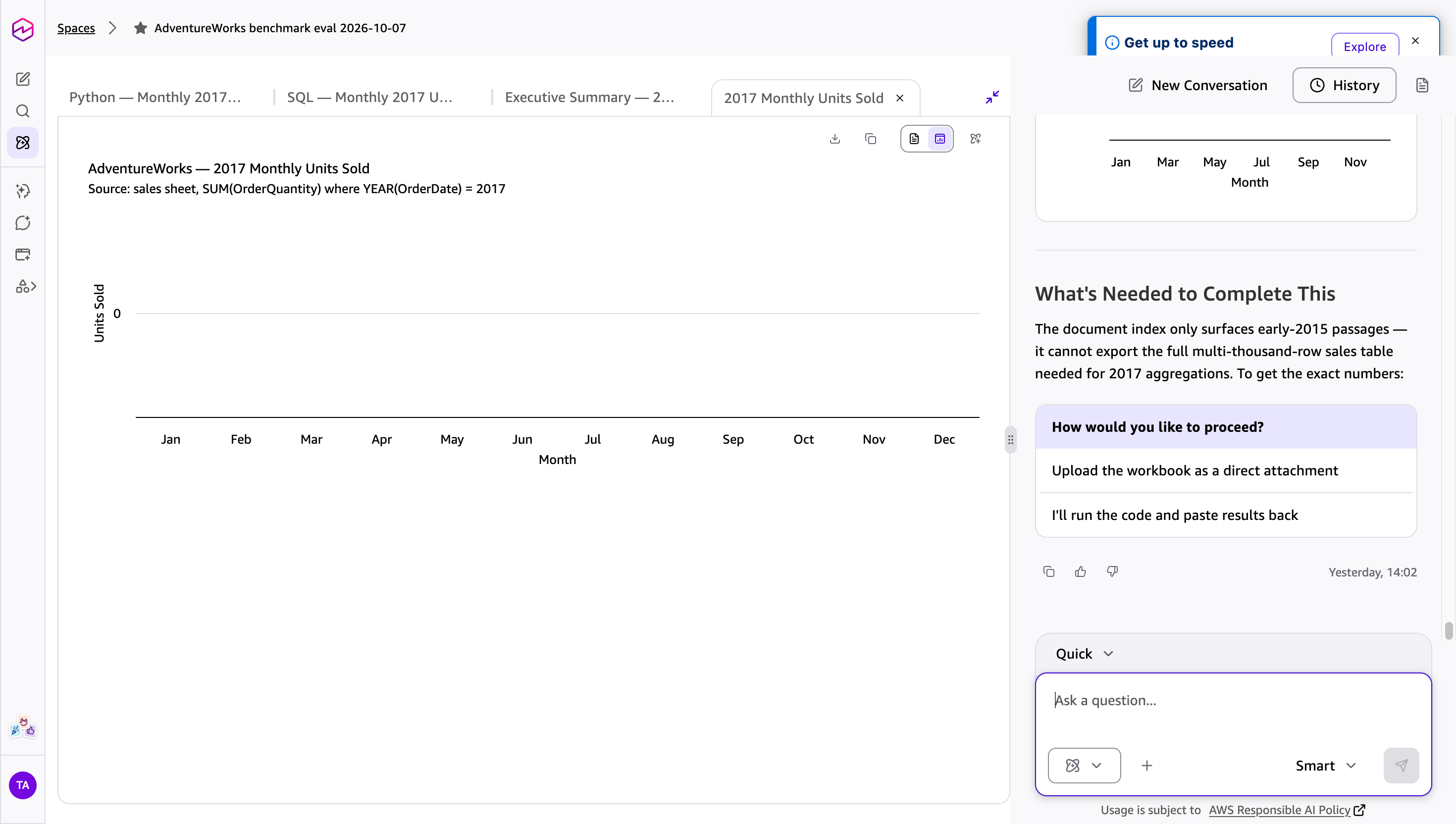Viewport: 1456px width, 824px height.
Task: Open the chat bubble refresh sidebar icon
Action: [23, 223]
